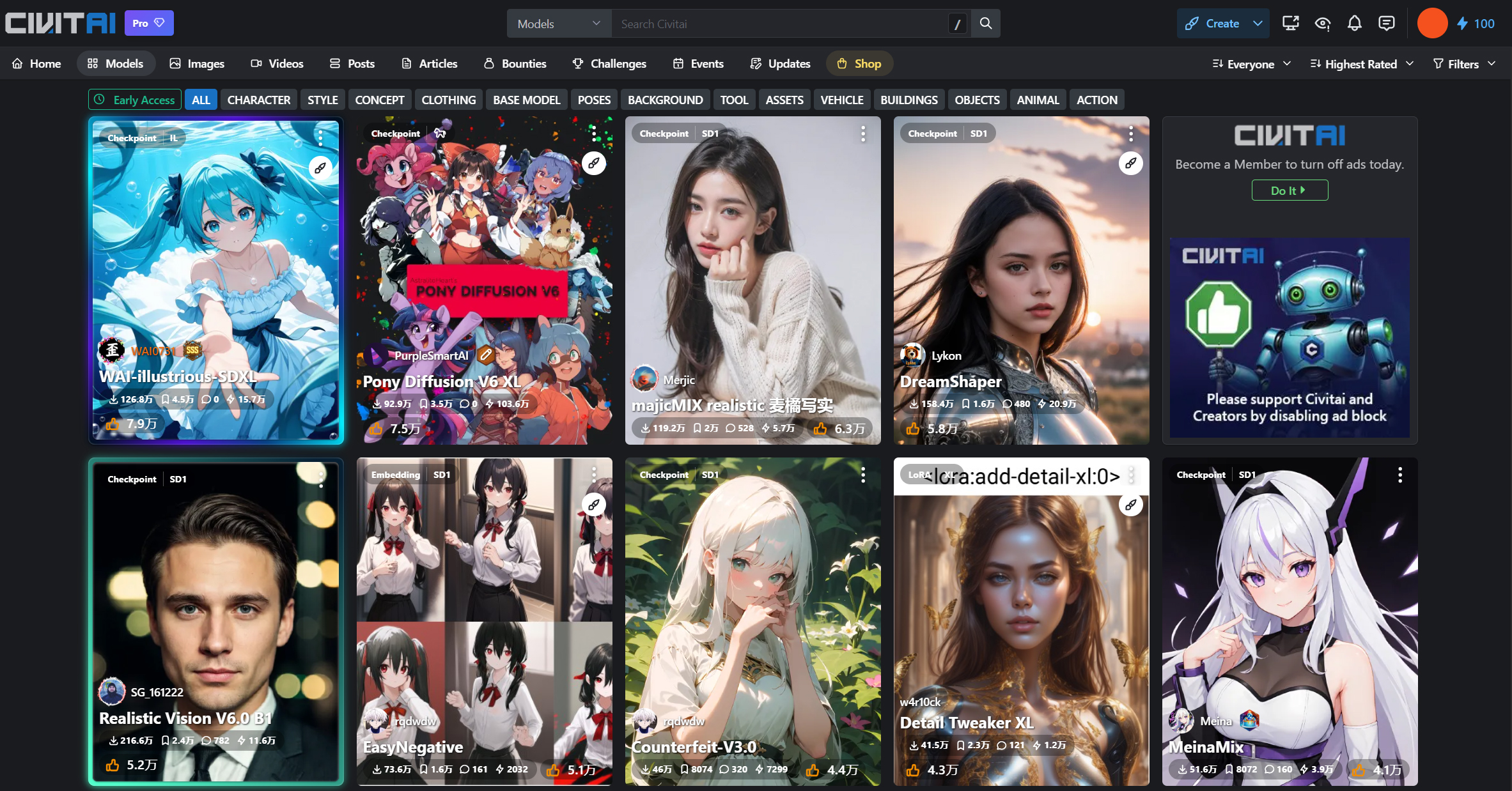This screenshot has height=791, width=1512.
Task: Click the Create button
Action: (1212, 24)
